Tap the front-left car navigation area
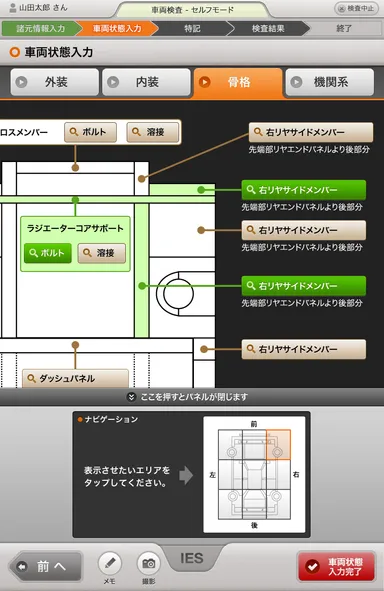 (x=230, y=444)
